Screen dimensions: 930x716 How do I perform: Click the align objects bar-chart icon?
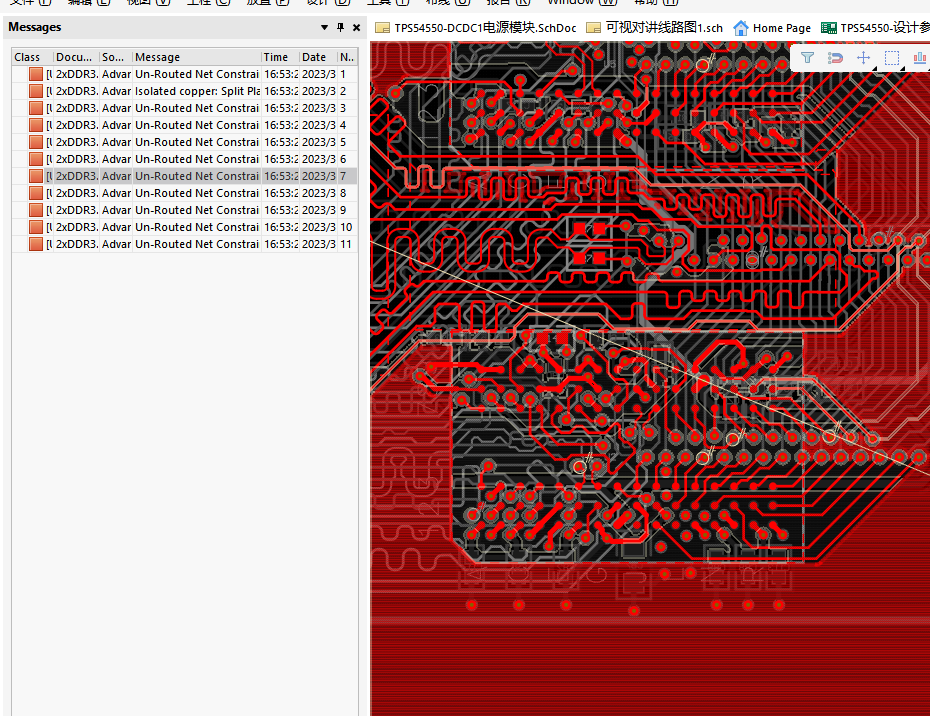920,58
